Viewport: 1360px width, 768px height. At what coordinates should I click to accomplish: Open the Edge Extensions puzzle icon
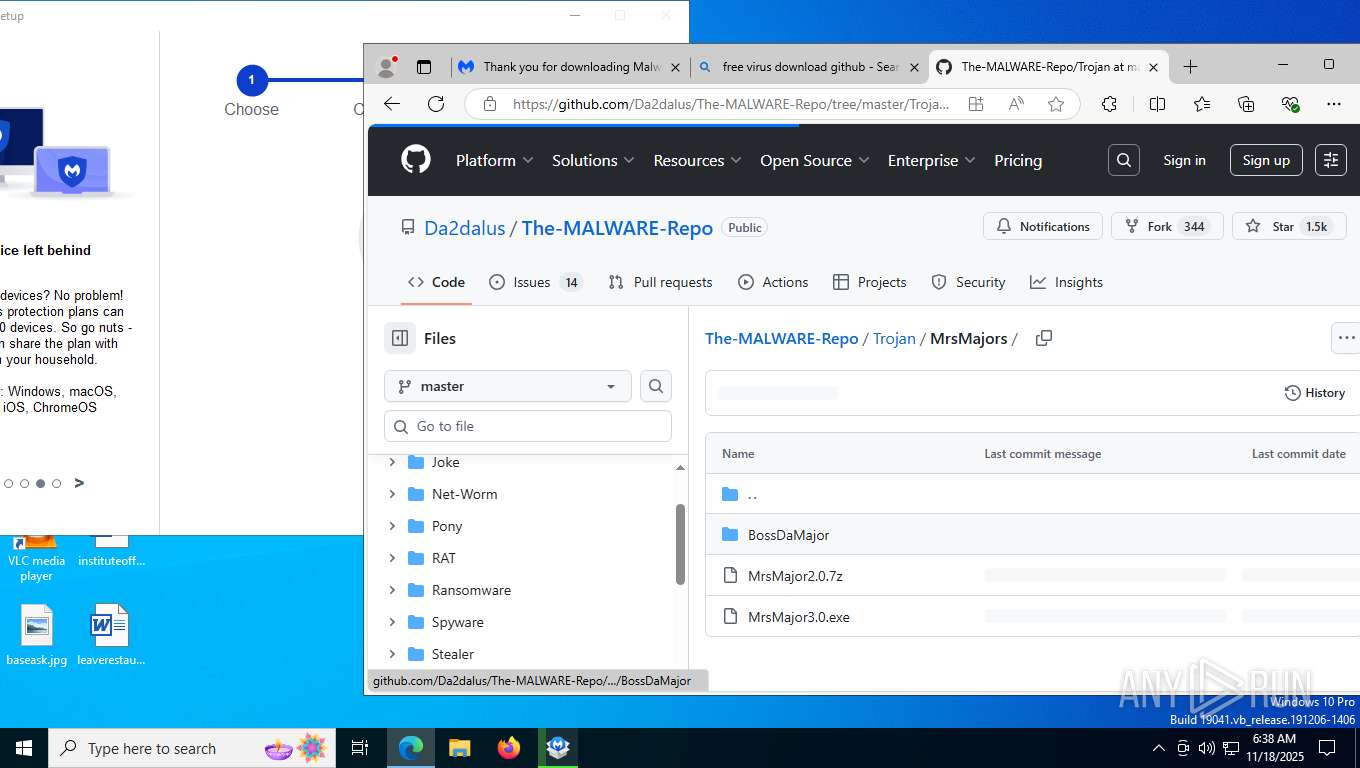1109,104
